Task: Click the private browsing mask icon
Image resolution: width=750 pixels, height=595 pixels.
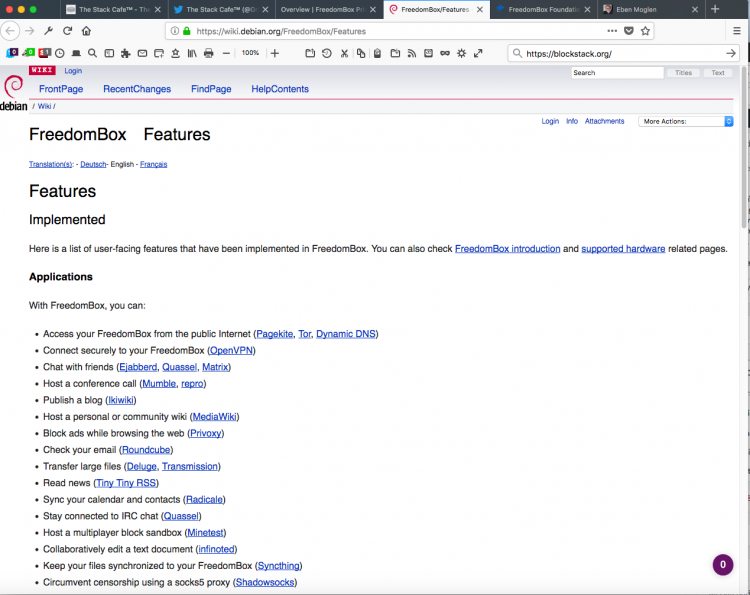Action: coord(445,53)
